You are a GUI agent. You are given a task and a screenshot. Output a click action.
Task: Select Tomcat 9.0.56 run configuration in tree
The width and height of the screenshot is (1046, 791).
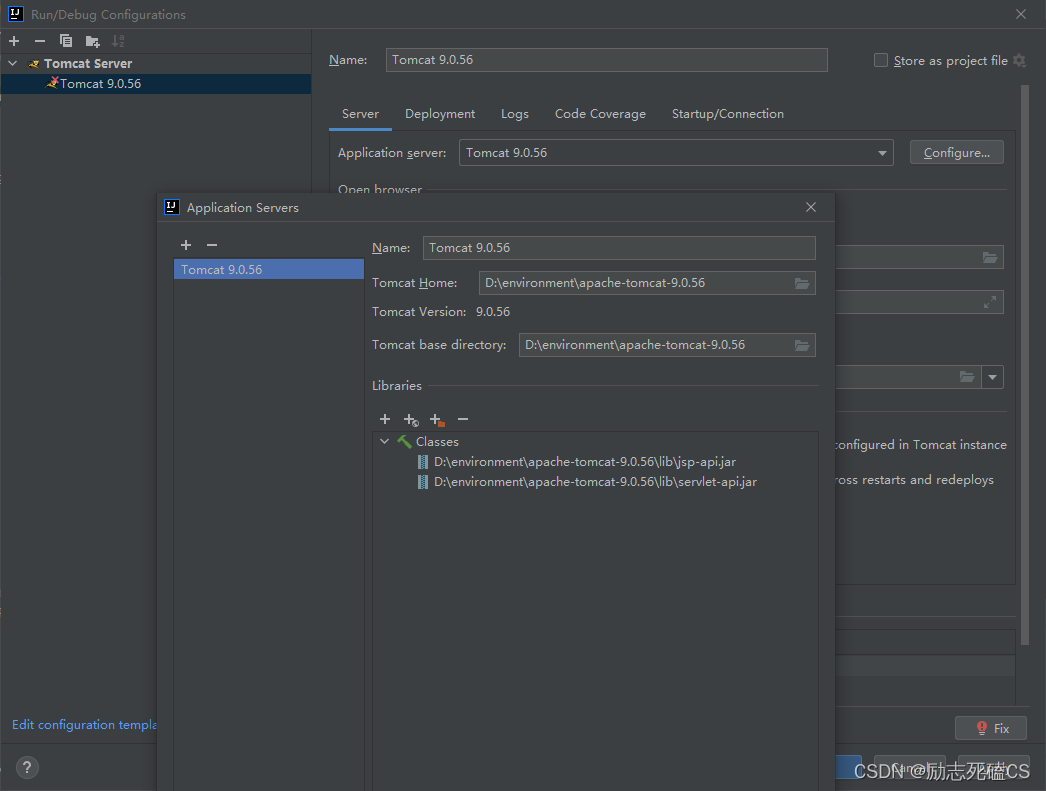pos(155,84)
